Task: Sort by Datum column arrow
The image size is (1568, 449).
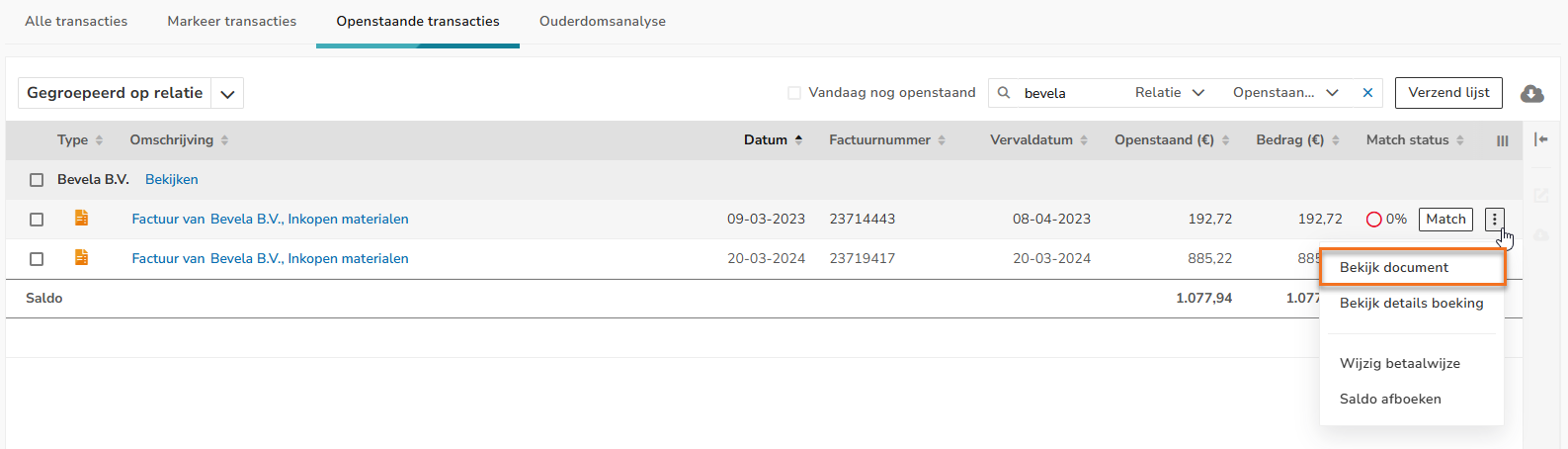Action: (x=798, y=139)
